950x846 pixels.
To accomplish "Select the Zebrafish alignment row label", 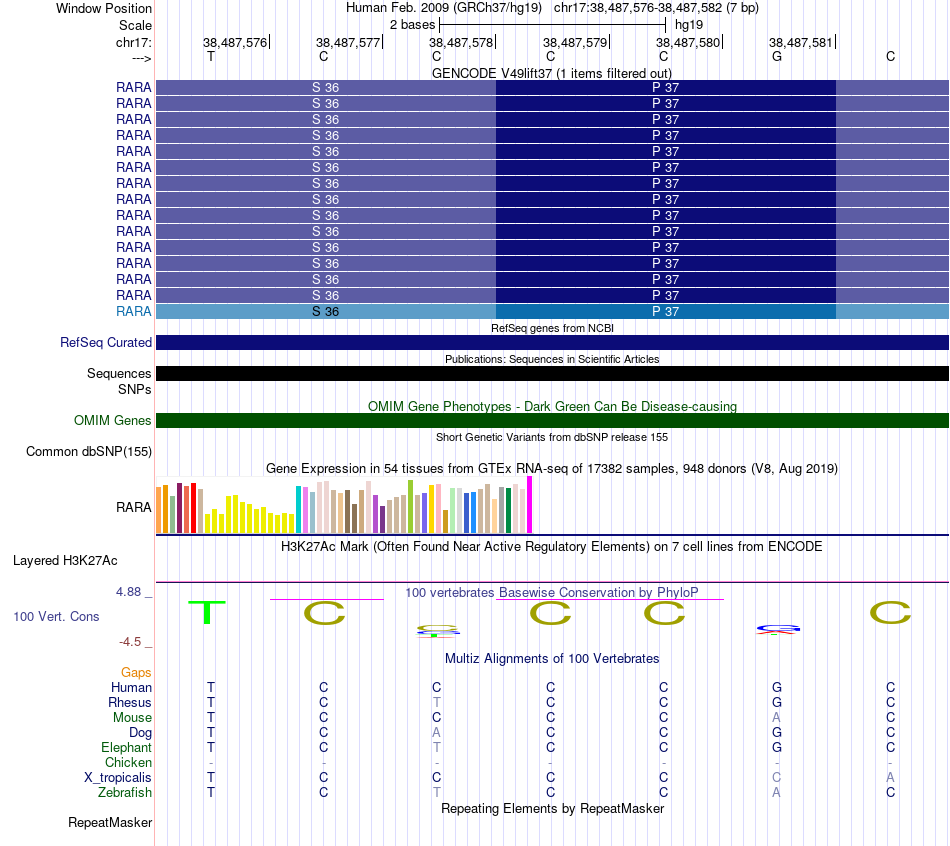I will [125, 792].
